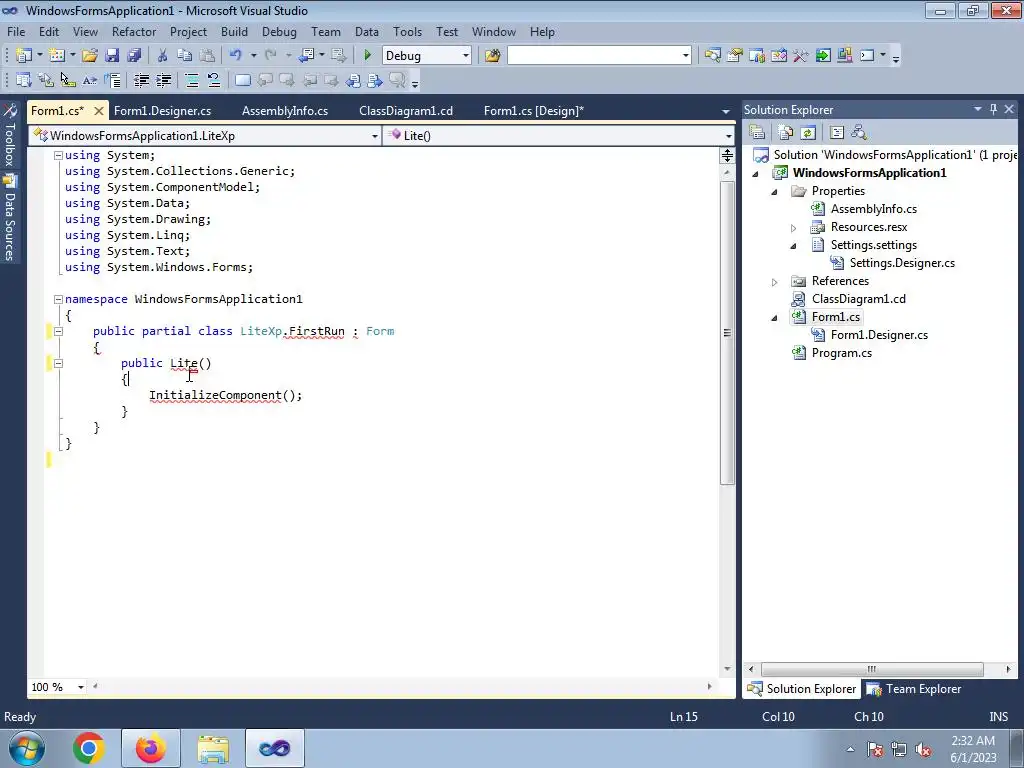Screen dimensions: 1024x768
Task: Open the Properties Window toolbar icon
Action: (x=735, y=56)
